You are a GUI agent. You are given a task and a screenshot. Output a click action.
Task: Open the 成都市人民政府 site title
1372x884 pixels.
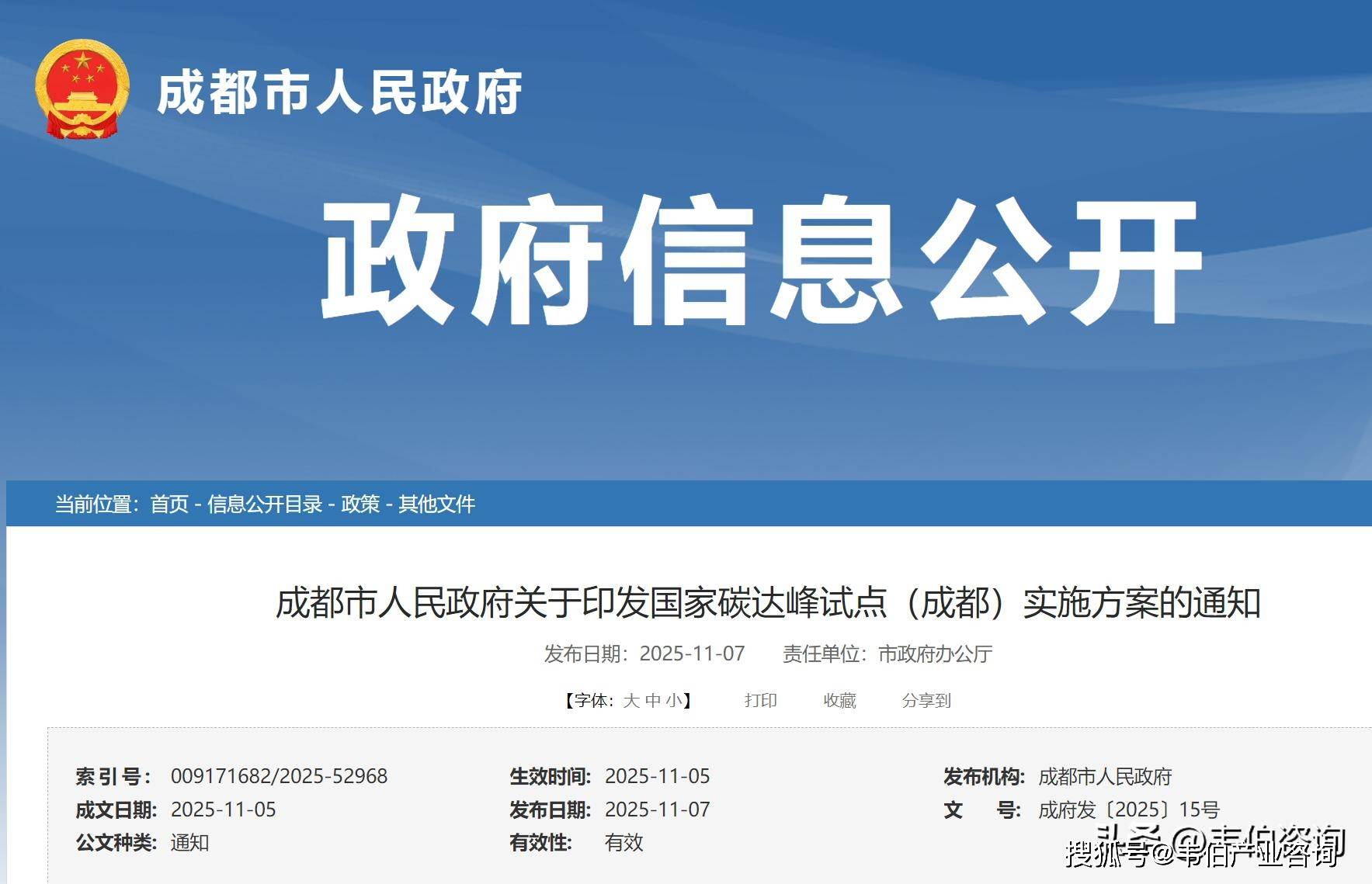click(x=339, y=93)
